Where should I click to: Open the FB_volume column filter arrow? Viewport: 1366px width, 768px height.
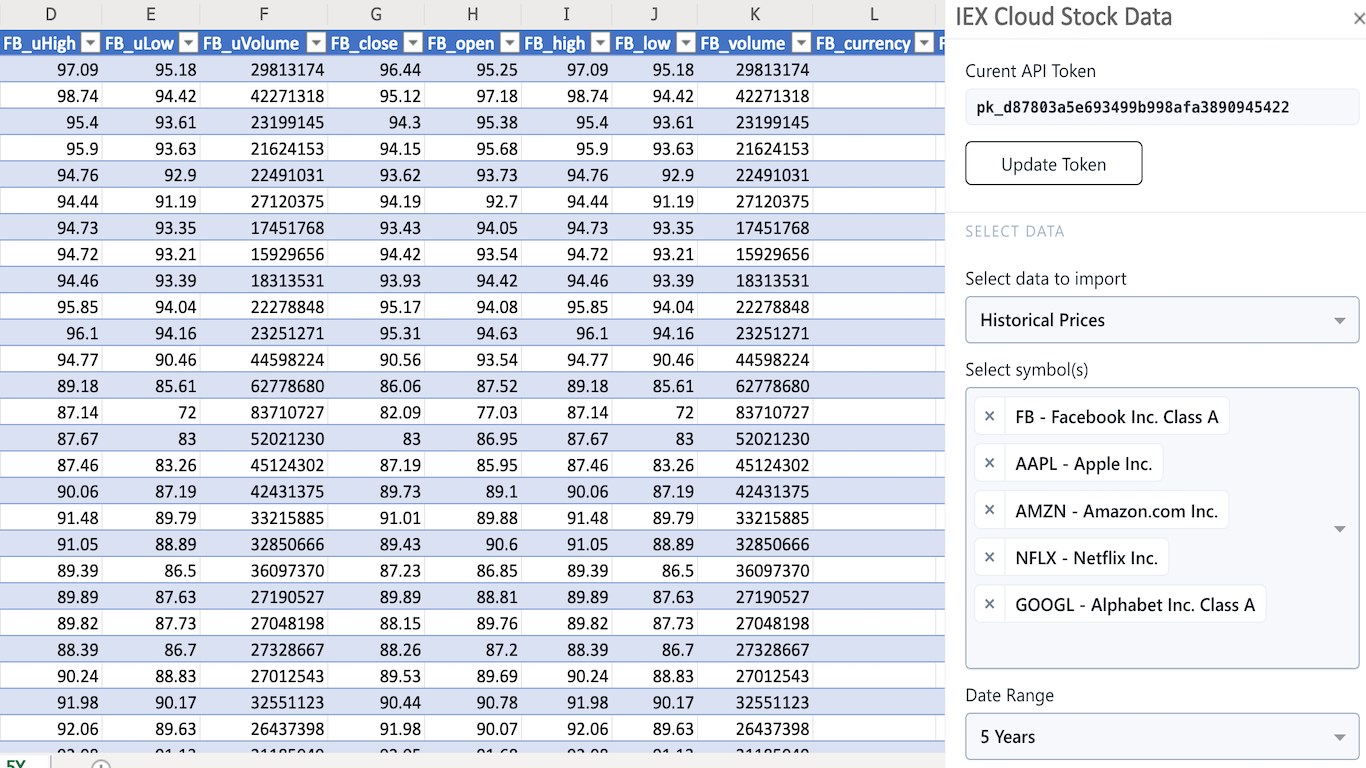[800, 43]
